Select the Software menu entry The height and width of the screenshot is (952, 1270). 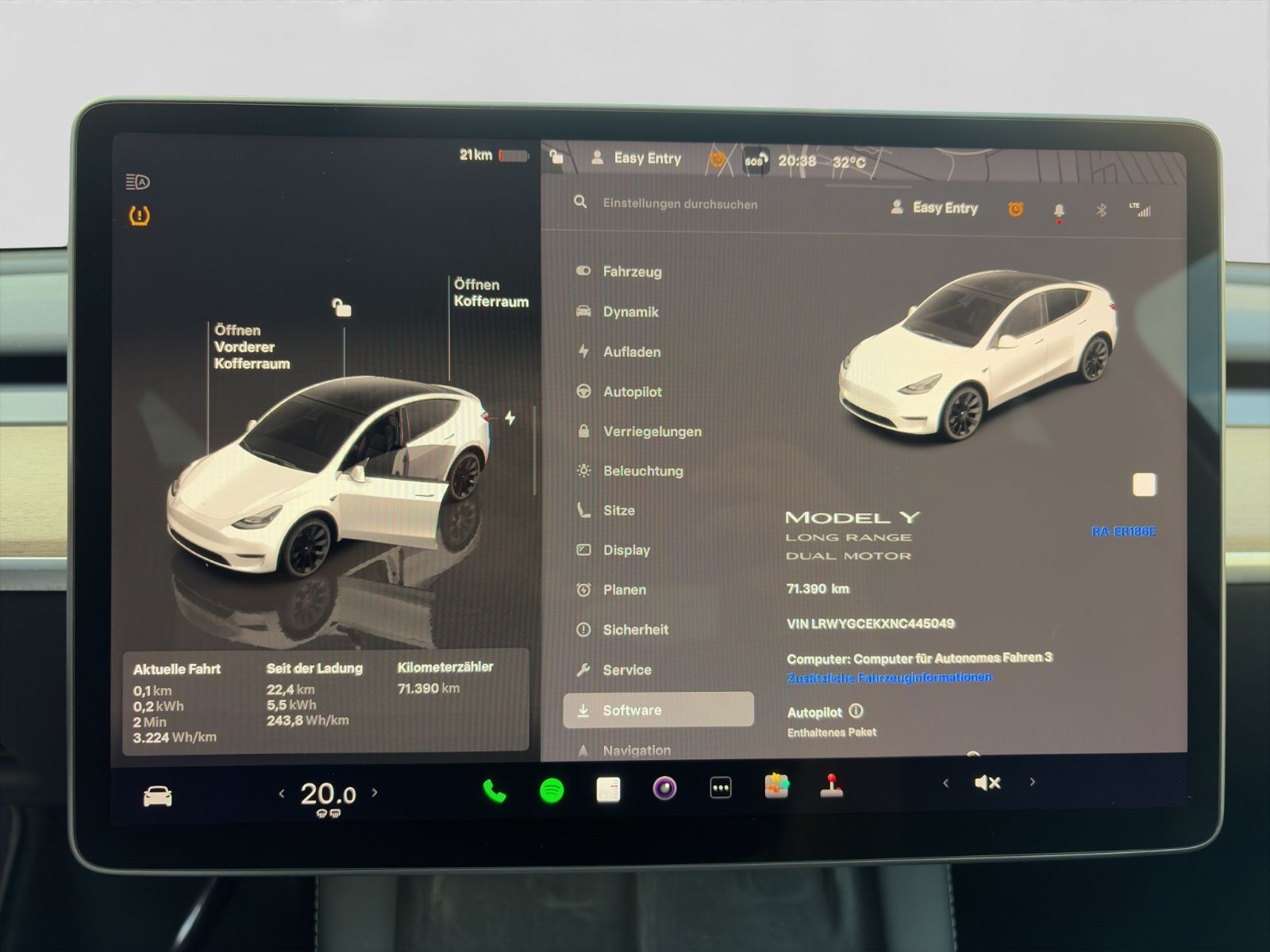tap(659, 710)
